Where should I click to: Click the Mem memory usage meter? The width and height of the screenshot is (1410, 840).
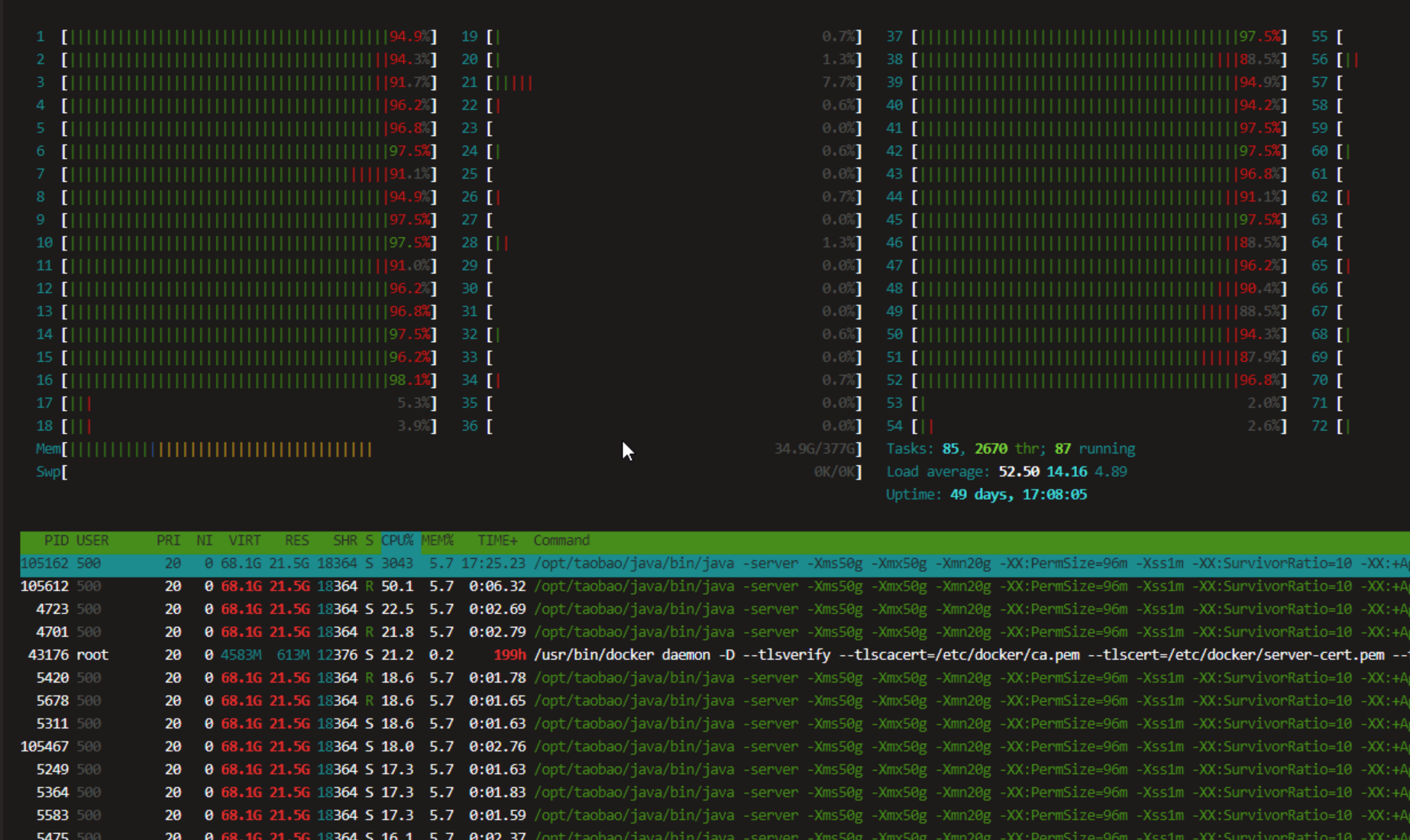(461, 449)
